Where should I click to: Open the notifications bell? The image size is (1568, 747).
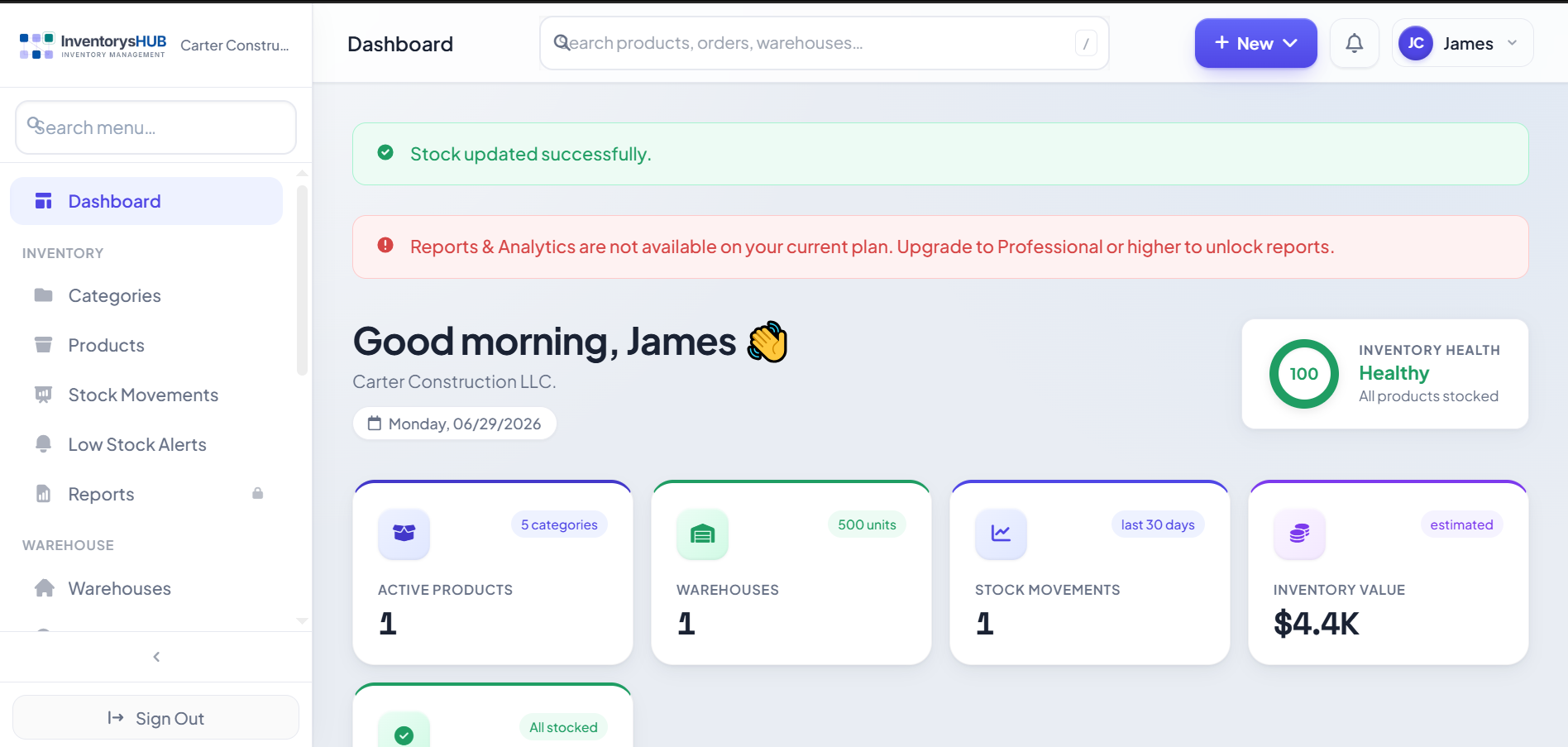pos(1354,43)
